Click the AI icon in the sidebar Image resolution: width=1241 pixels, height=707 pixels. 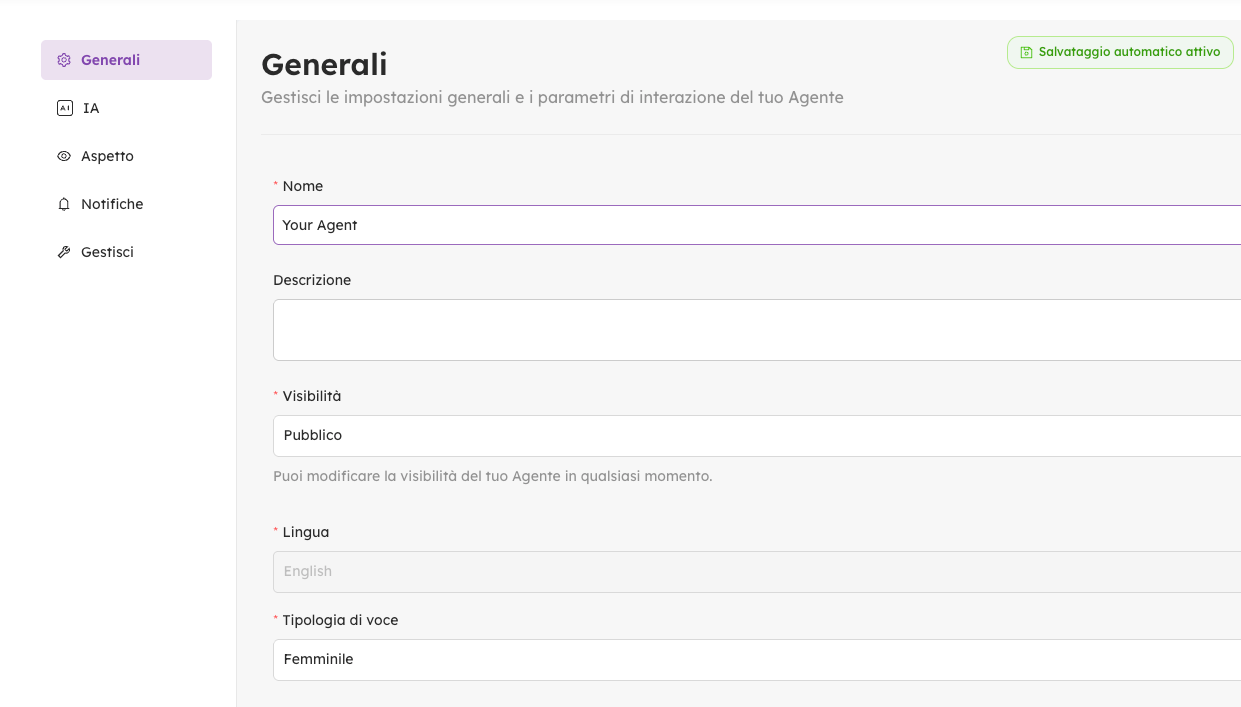point(64,108)
